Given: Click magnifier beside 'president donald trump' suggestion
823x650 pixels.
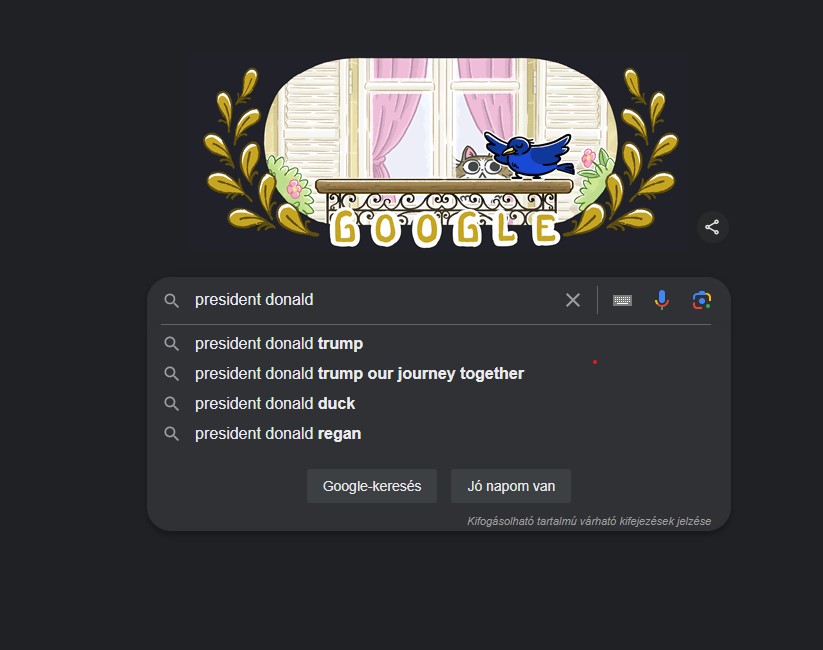Looking at the screenshot, I should point(172,344).
